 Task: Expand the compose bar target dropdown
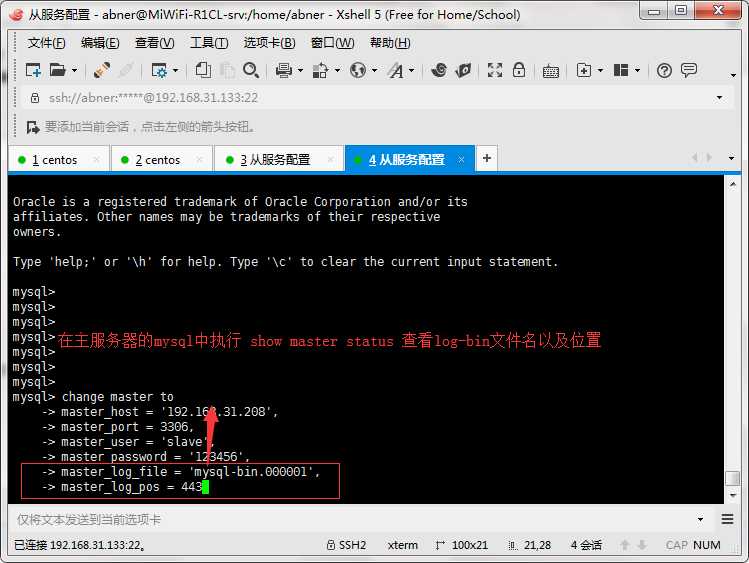point(700,520)
